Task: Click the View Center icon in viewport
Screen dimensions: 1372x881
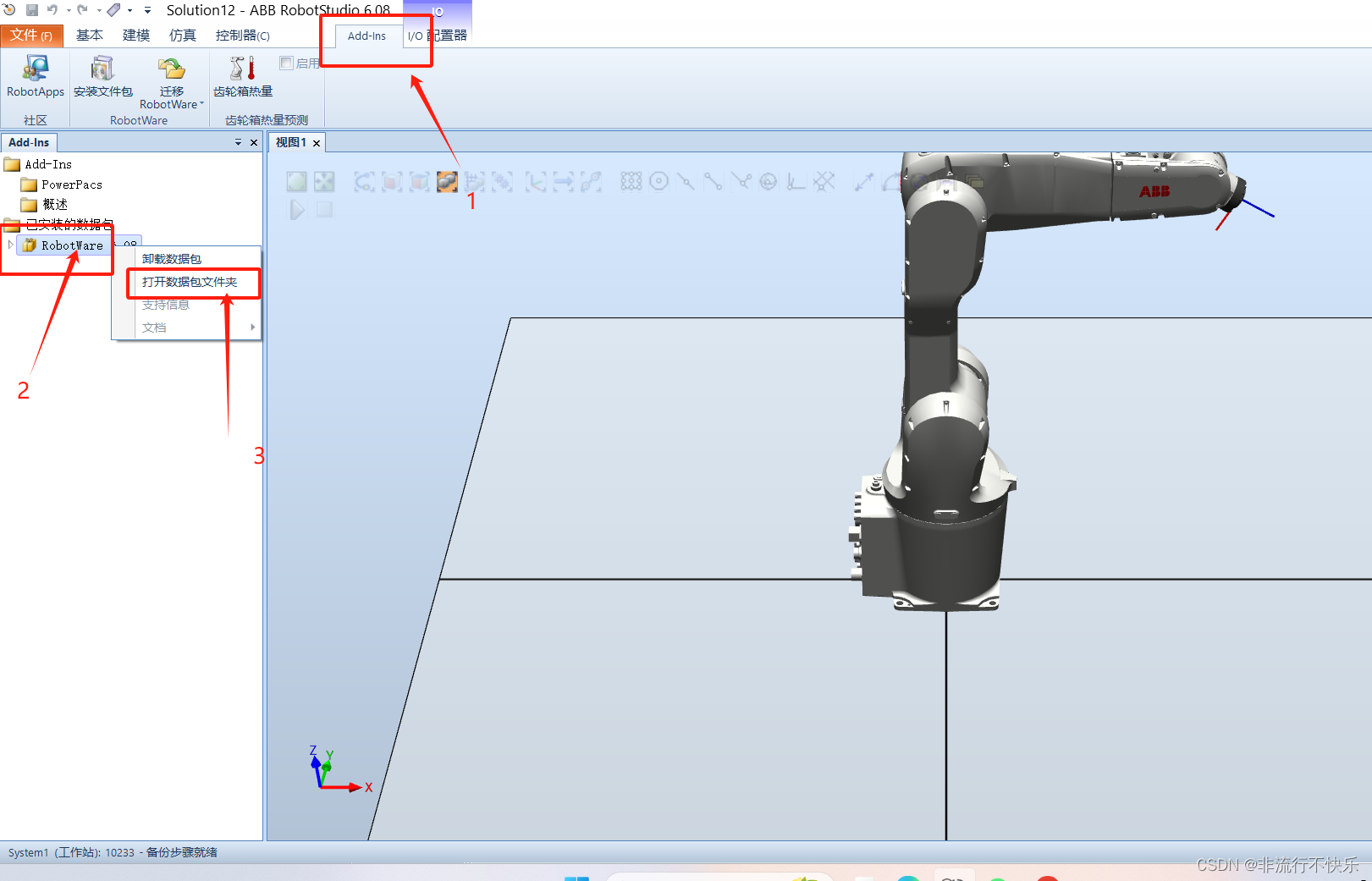Action: (x=324, y=181)
